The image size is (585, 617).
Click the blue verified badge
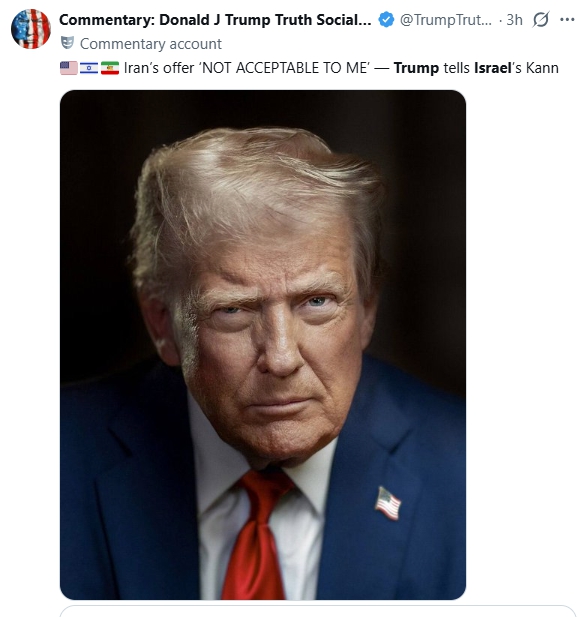point(386,20)
